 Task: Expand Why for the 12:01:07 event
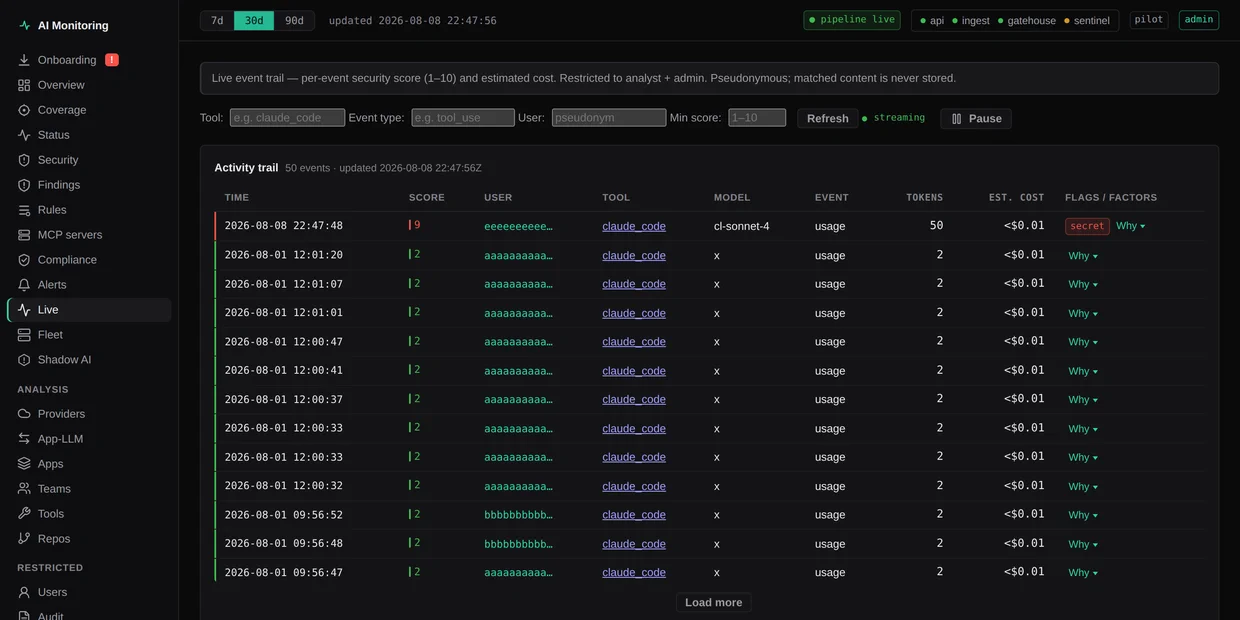(x=1083, y=285)
